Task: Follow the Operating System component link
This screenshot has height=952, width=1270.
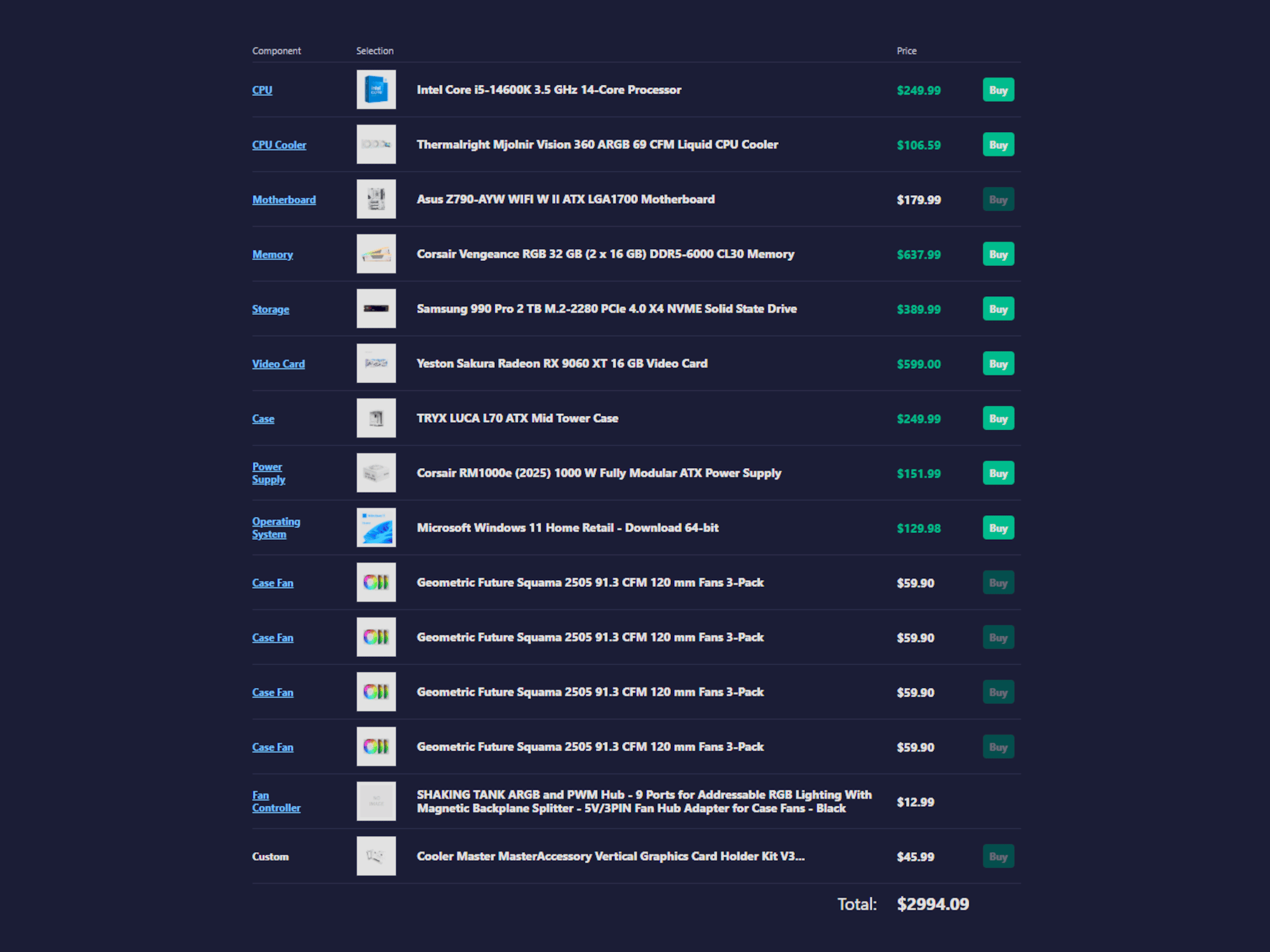Action: [x=276, y=527]
